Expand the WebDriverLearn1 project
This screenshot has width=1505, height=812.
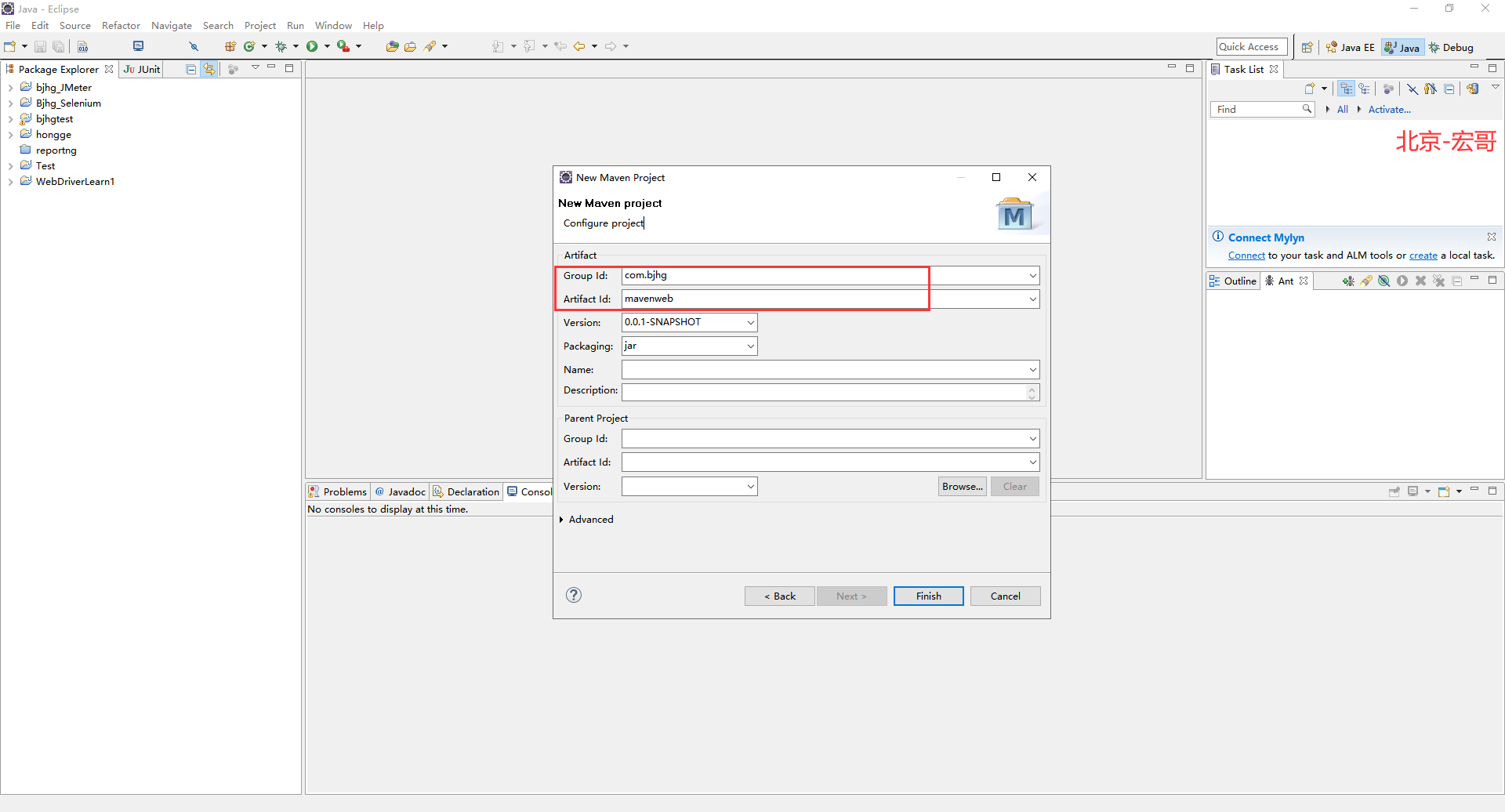tap(10, 182)
